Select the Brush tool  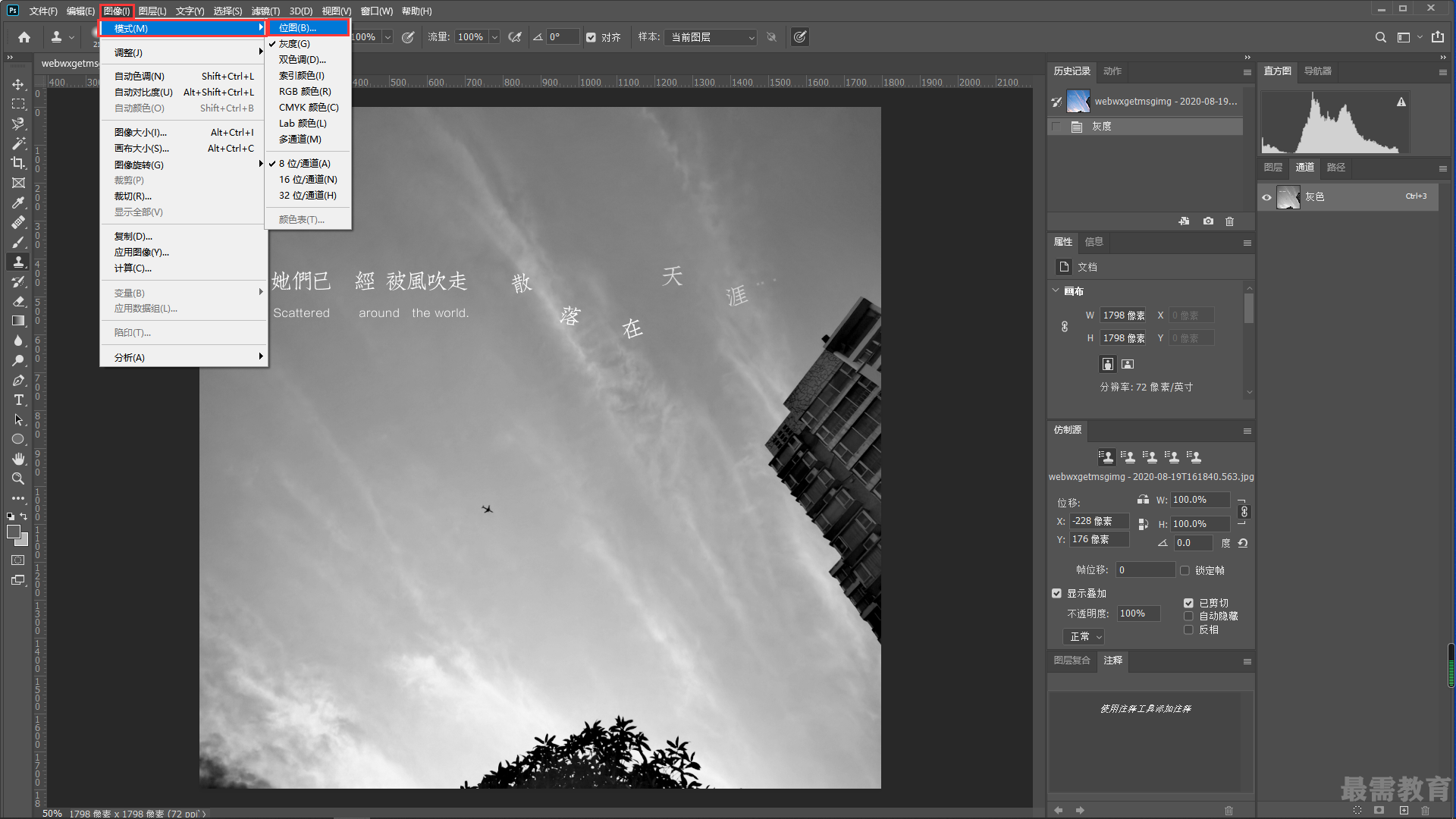pyautogui.click(x=18, y=242)
